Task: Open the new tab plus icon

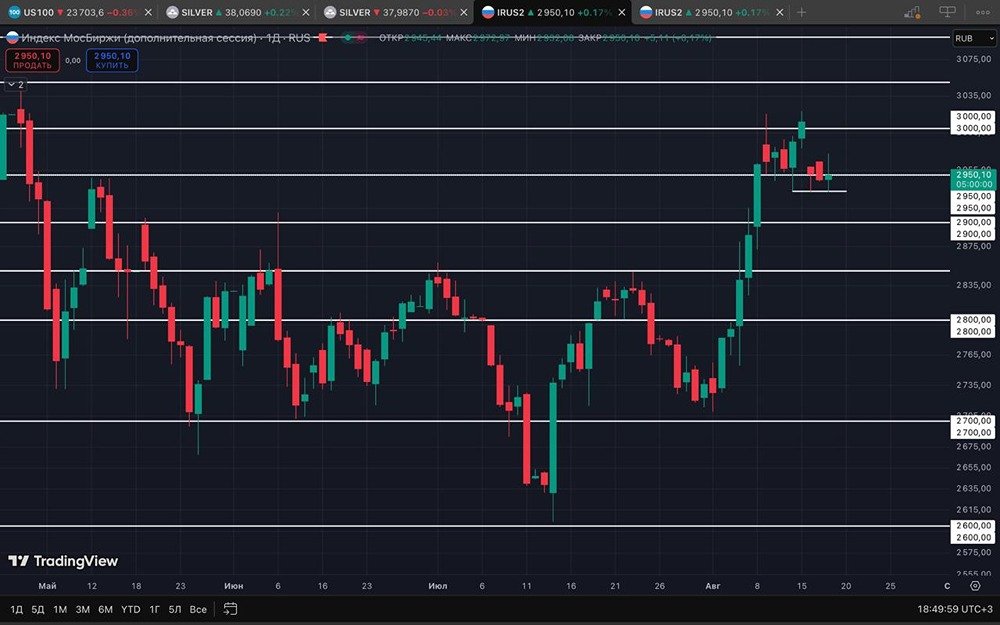Action: (801, 12)
